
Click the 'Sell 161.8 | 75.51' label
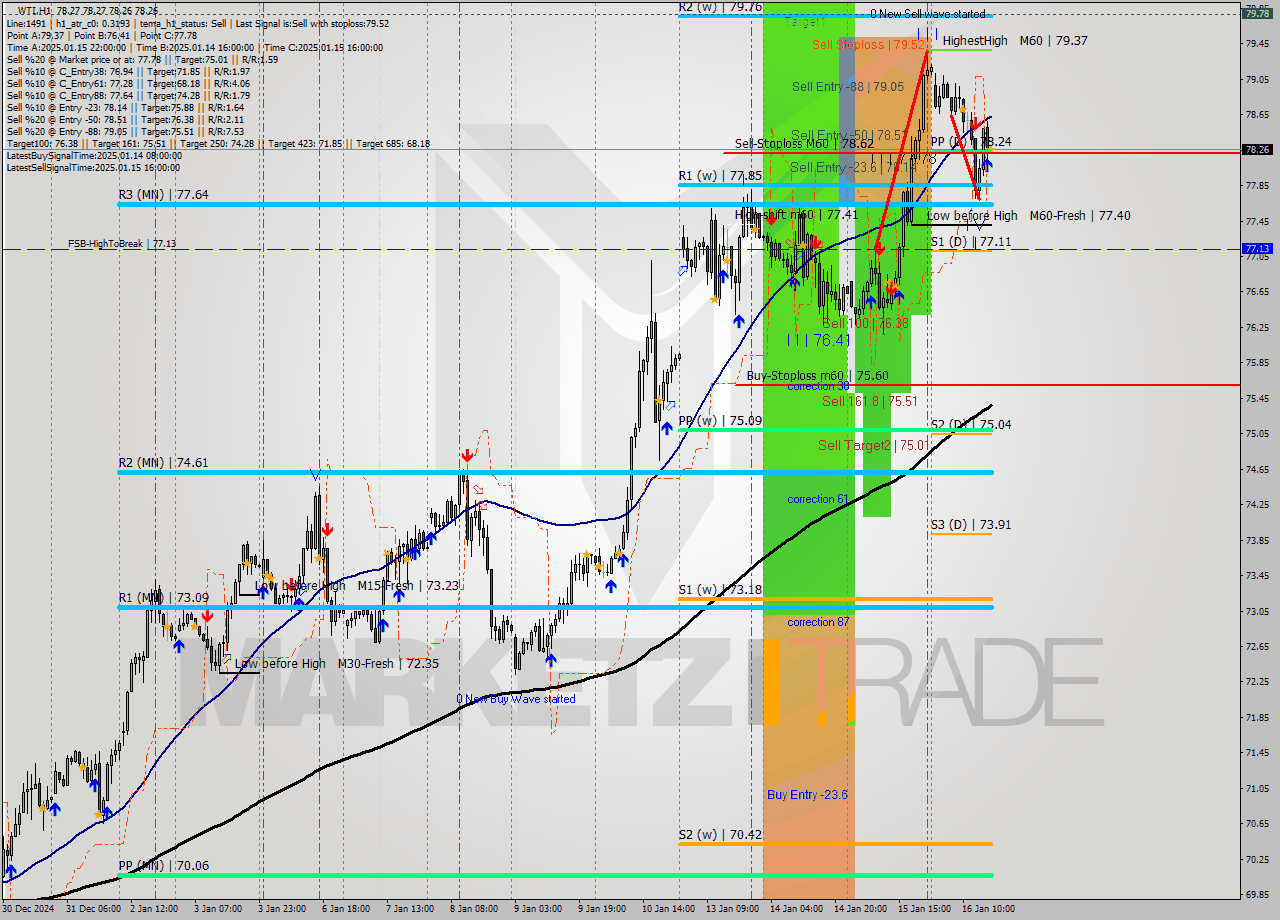pos(870,401)
